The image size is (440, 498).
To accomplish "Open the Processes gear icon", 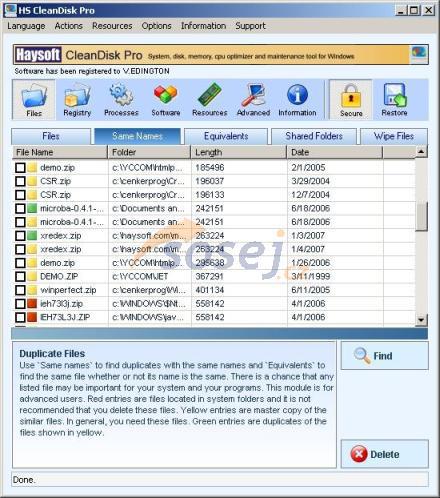I will click(x=121, y=100).
